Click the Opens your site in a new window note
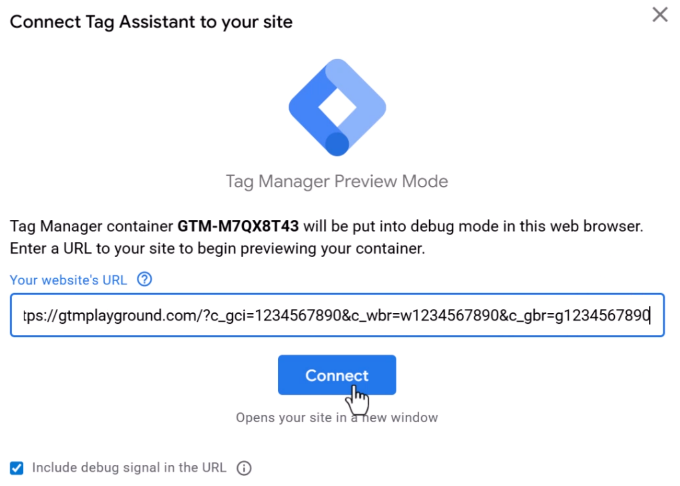Screen dimensions: 680x486 click(x=337, y=418)
